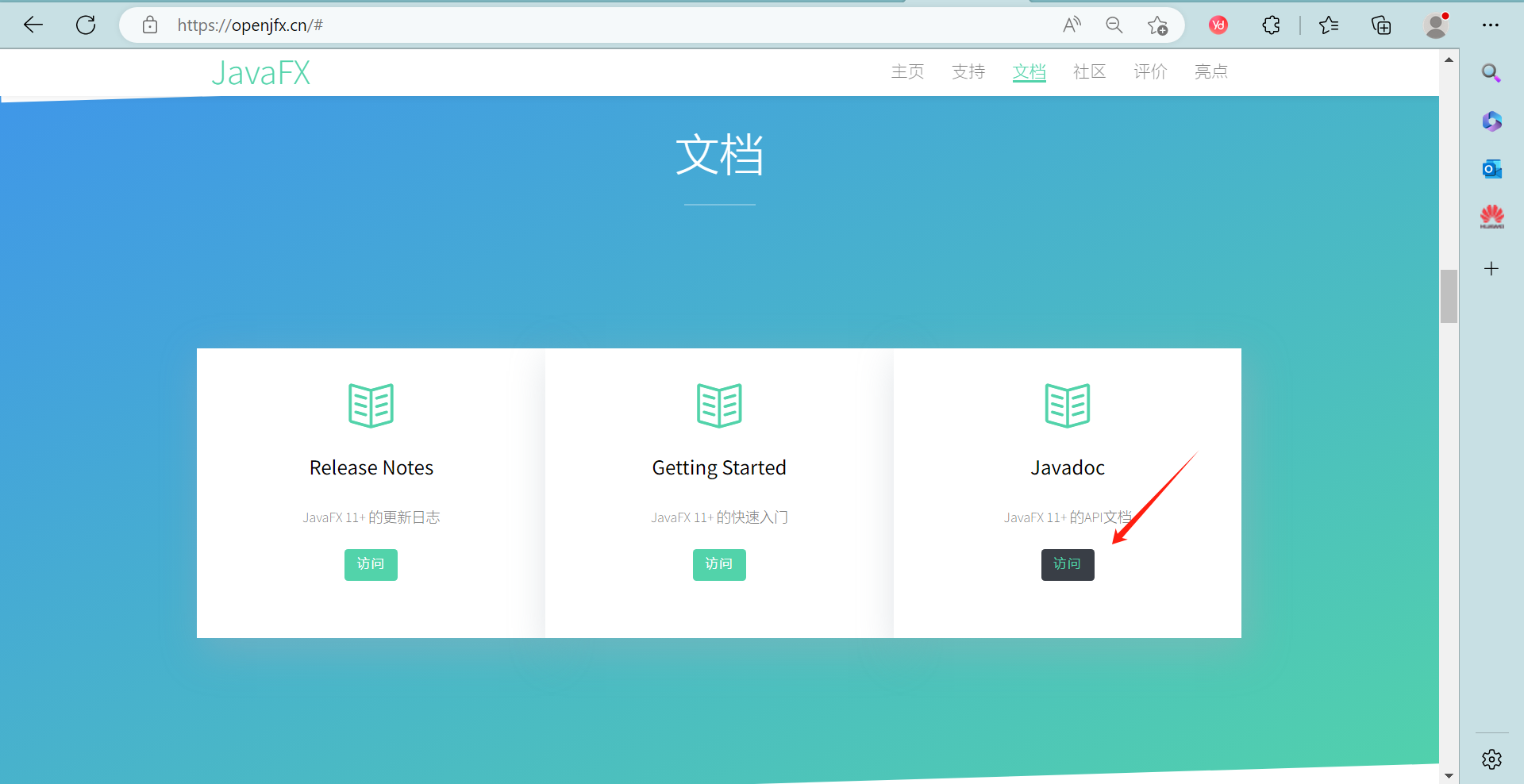Go back using the browser back arrow
The height and width of the screenshot is (784, 1524).
click(33, 25)
